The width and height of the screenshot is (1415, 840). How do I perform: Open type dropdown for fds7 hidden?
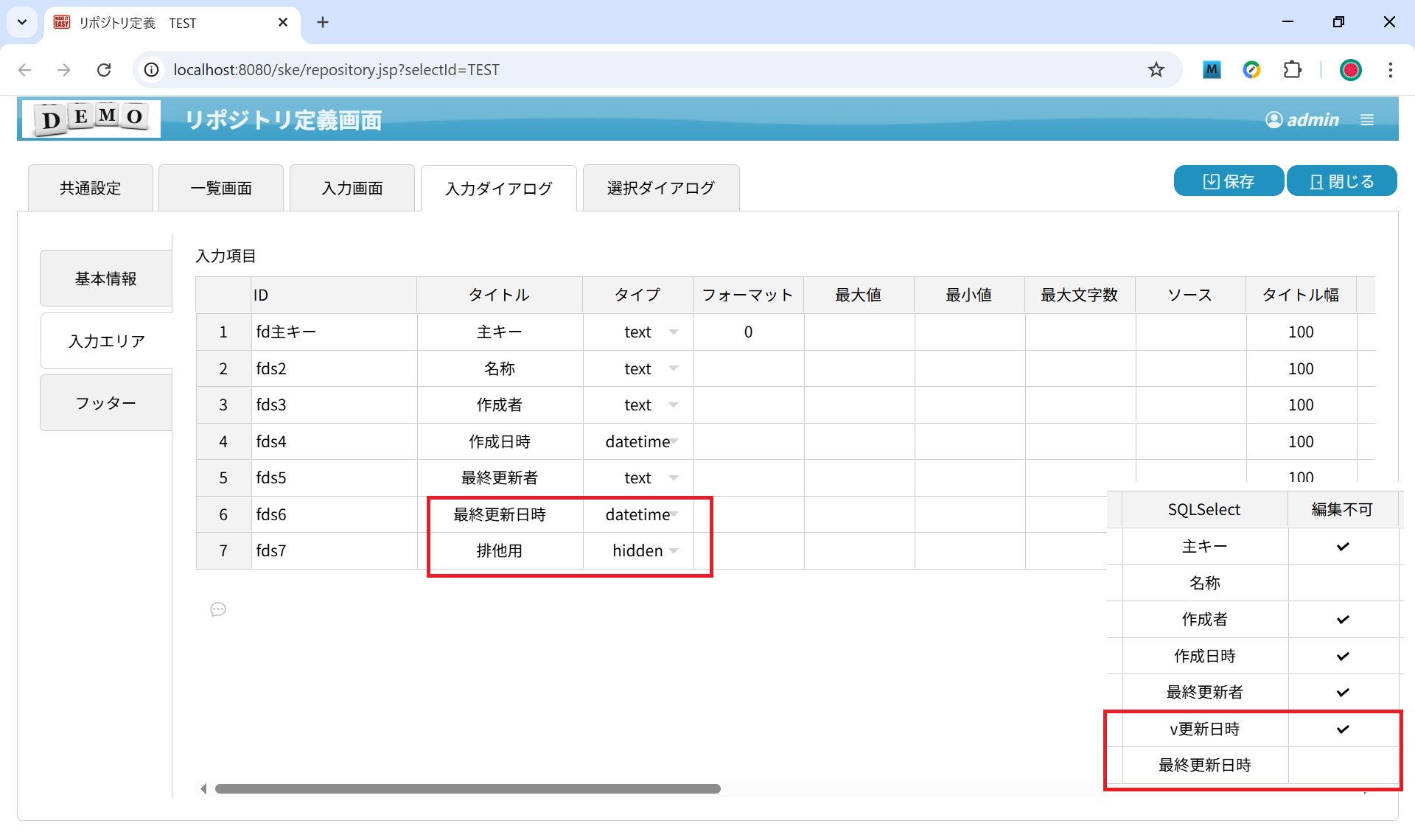[674, 551]
